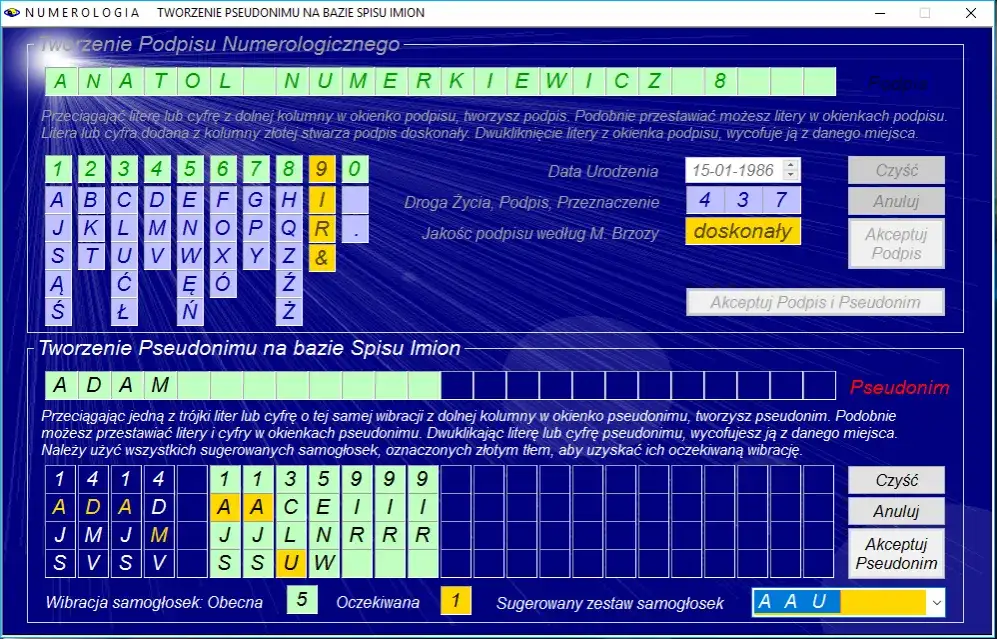This screenshot has height=639, width=997.
Task: Expand the Sugerowany zestaw samogłosek dropdown
Action: click(936, 602)
